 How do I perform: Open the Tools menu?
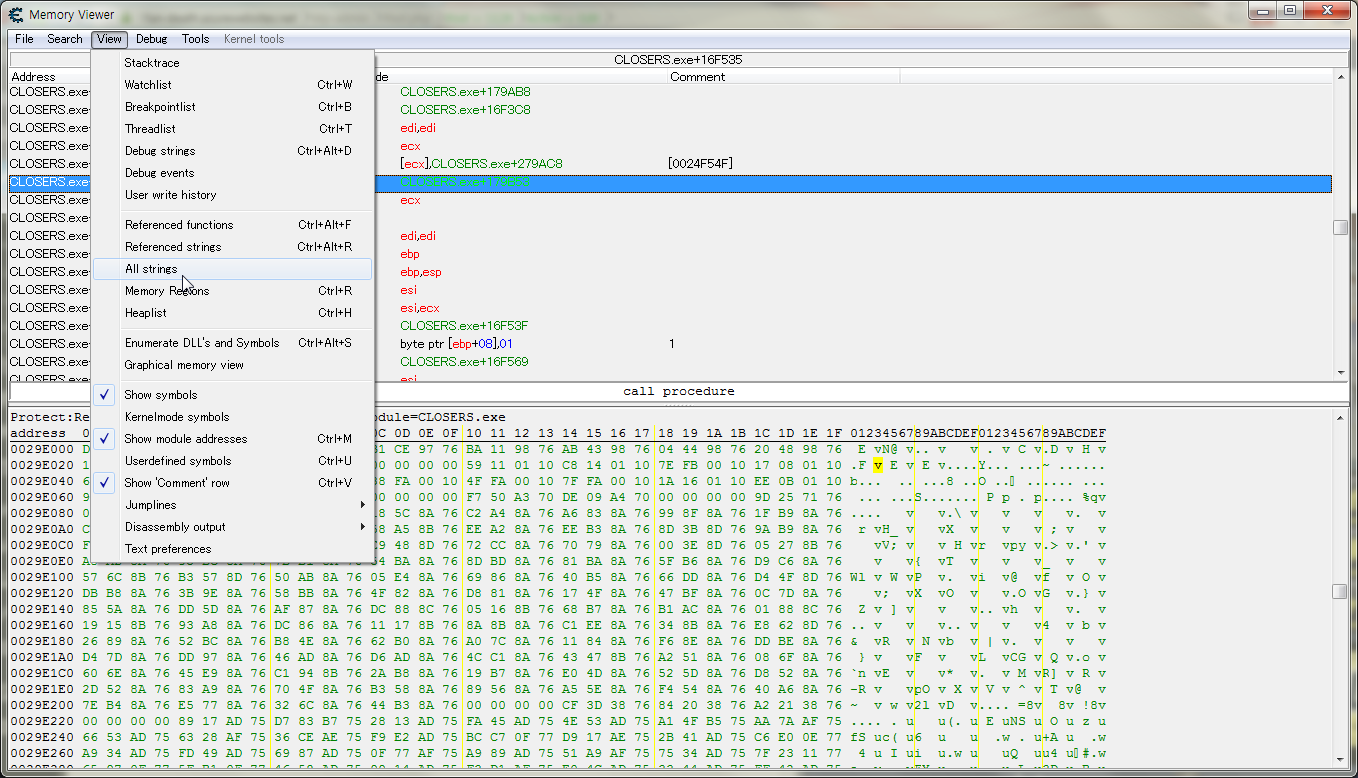pyautogui.click(x=195, y=39)
